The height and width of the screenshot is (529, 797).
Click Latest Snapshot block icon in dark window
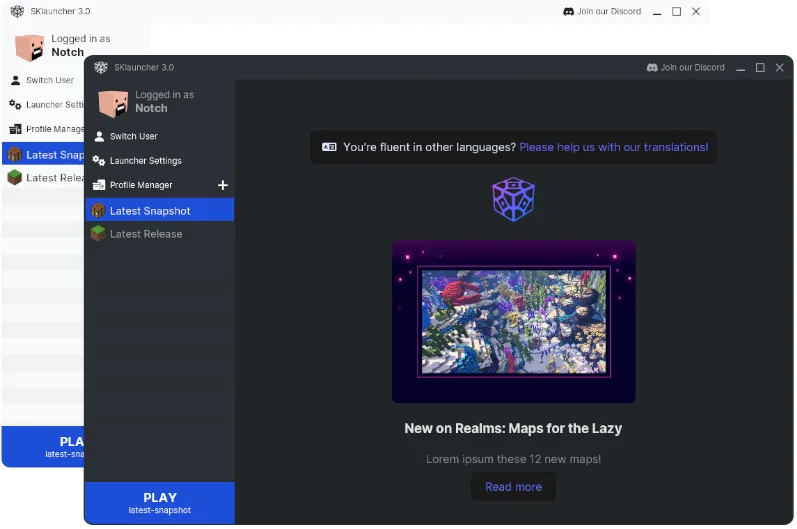[x=98, y=210]
